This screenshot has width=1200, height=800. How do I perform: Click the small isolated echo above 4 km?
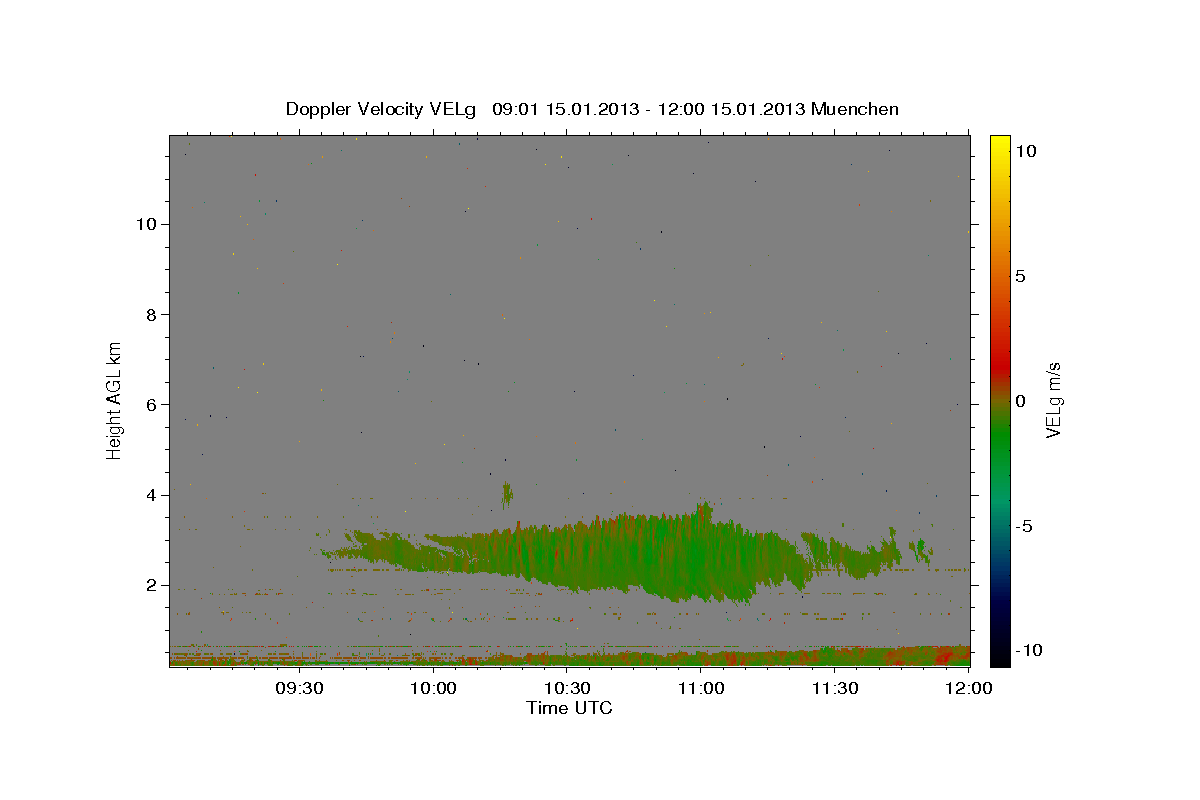pos(508,493)
